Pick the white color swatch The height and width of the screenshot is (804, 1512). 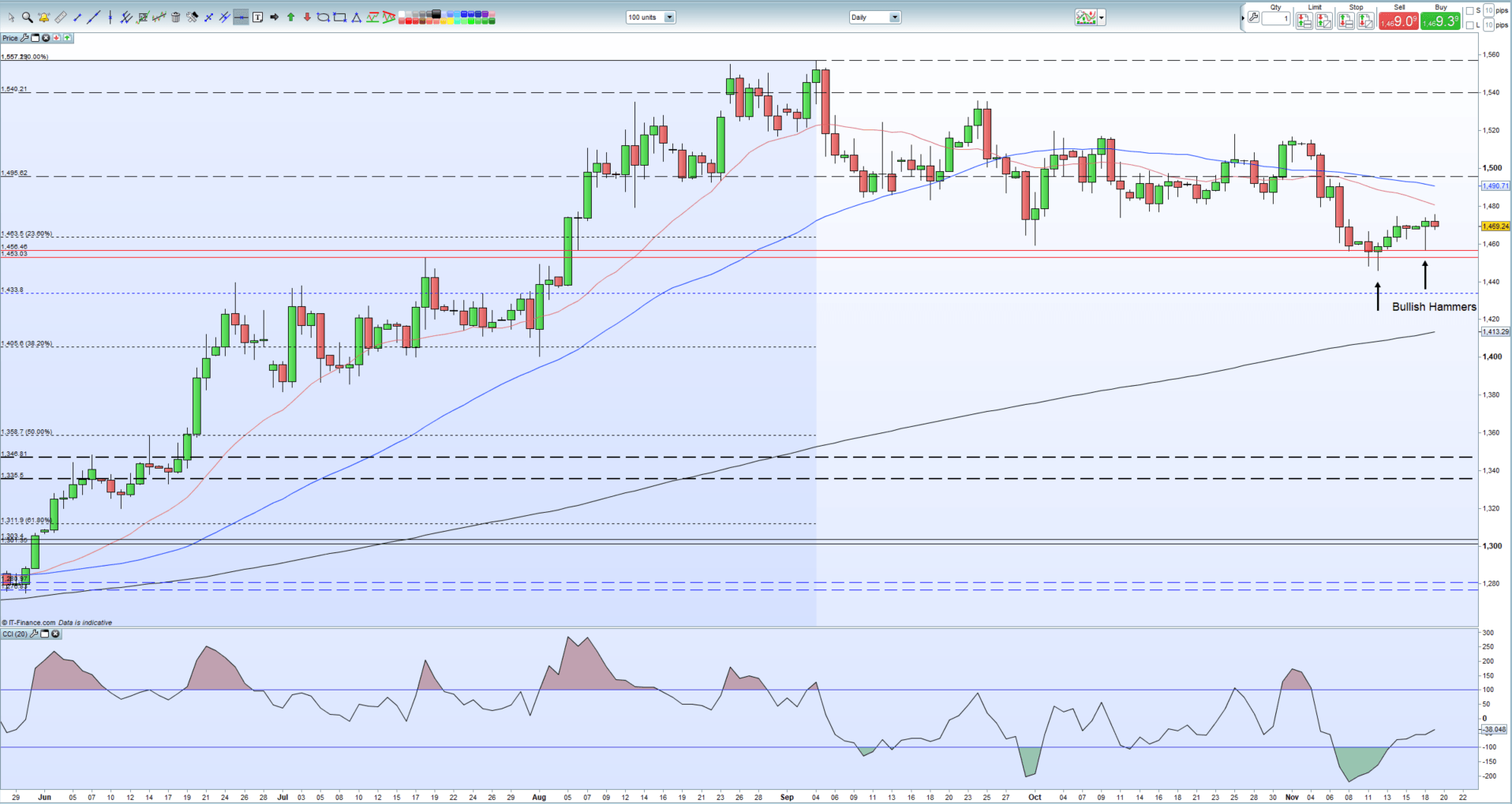[402, 13]
